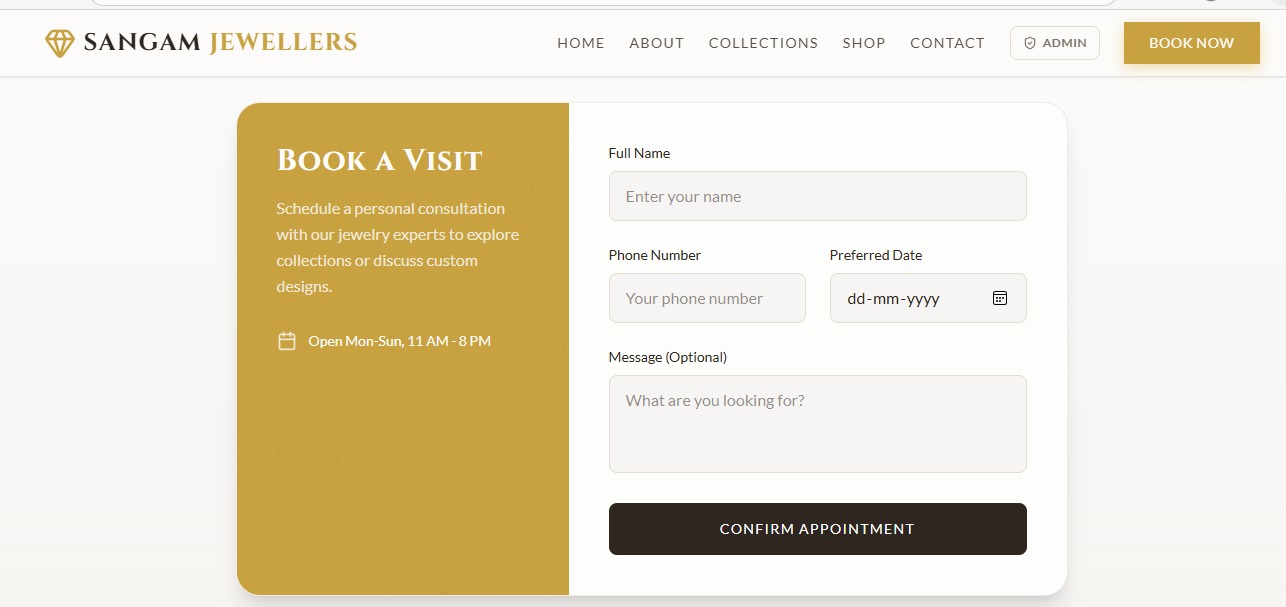
Task: Click the Admin shield icon
Action: coord(1030,44)
